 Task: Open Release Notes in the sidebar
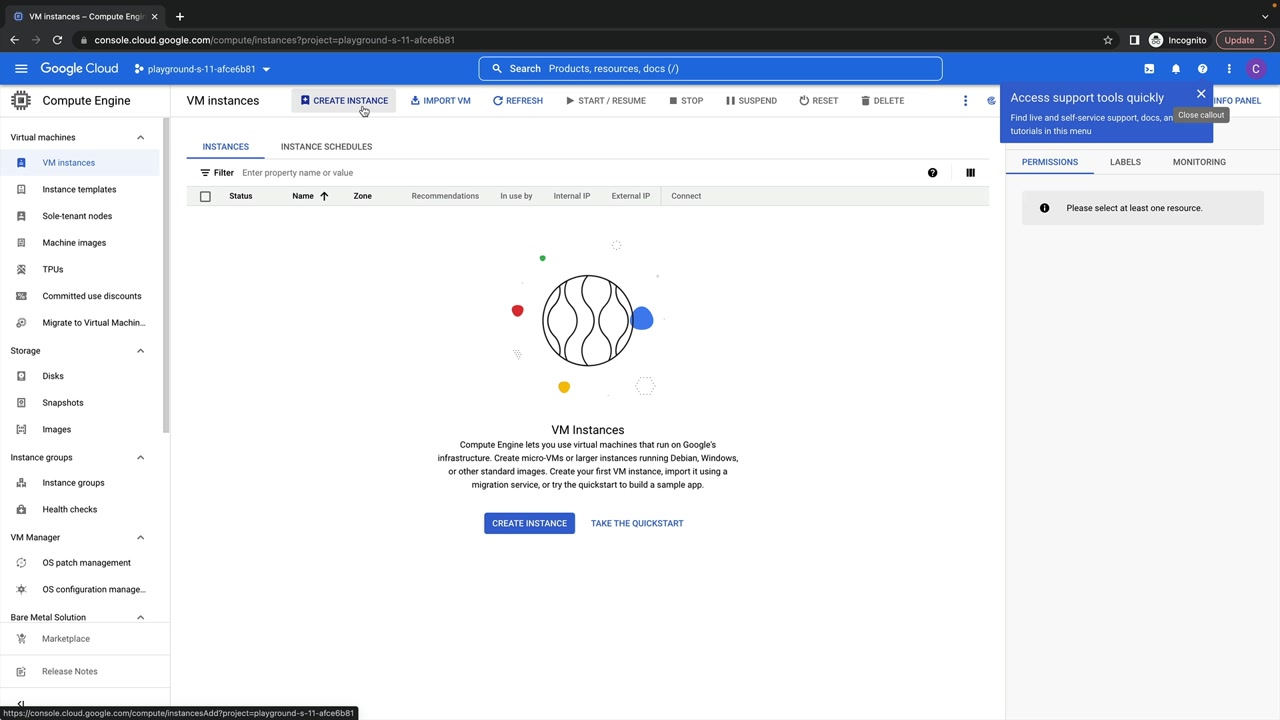point(70,672)
